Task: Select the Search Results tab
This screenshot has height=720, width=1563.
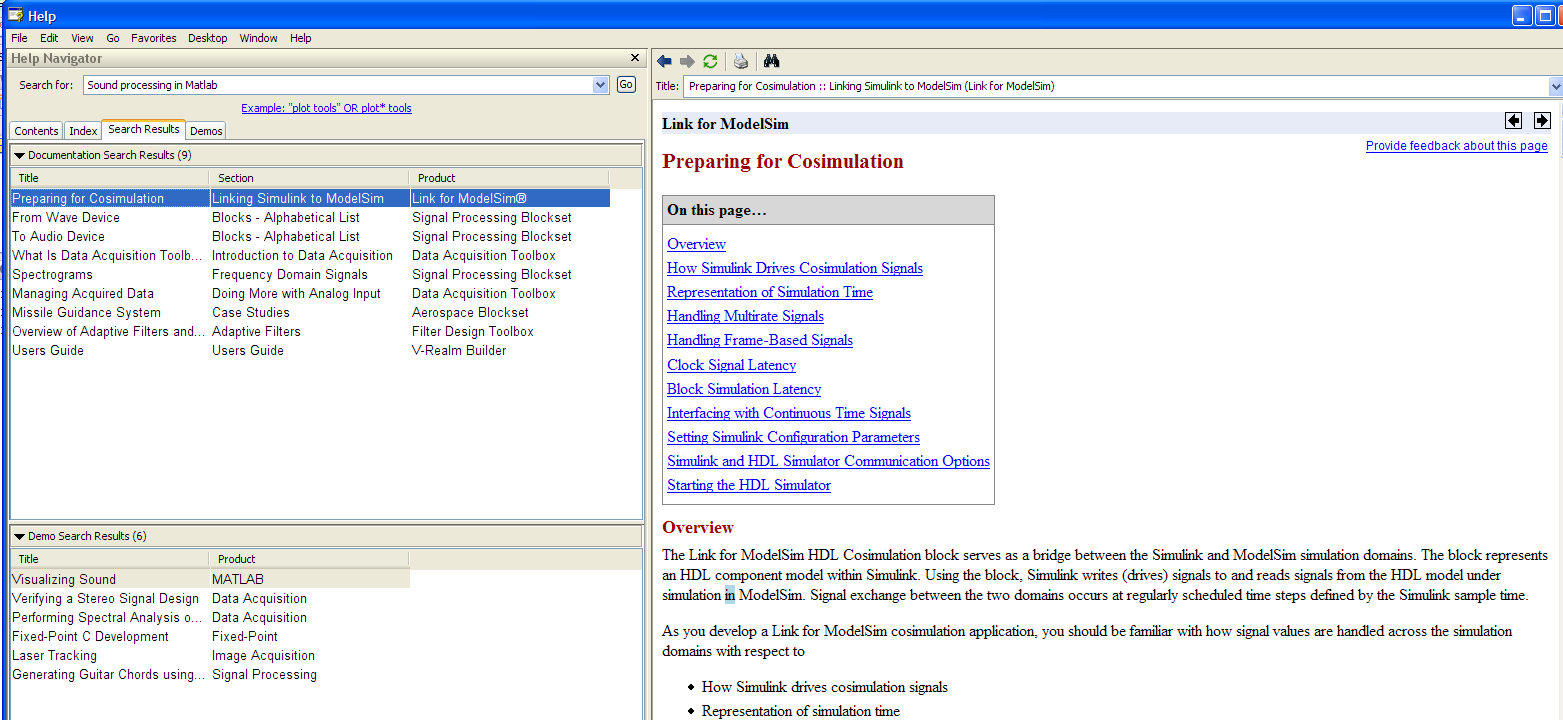Action: (144, 129)
